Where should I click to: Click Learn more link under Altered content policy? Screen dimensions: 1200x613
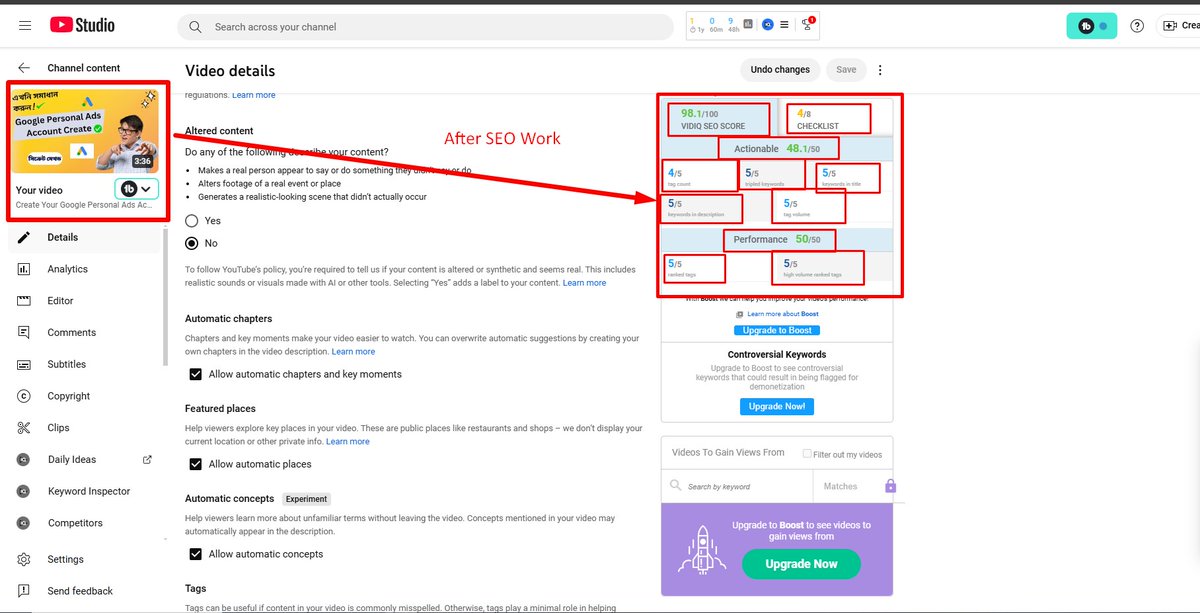[x=584, y=283]
